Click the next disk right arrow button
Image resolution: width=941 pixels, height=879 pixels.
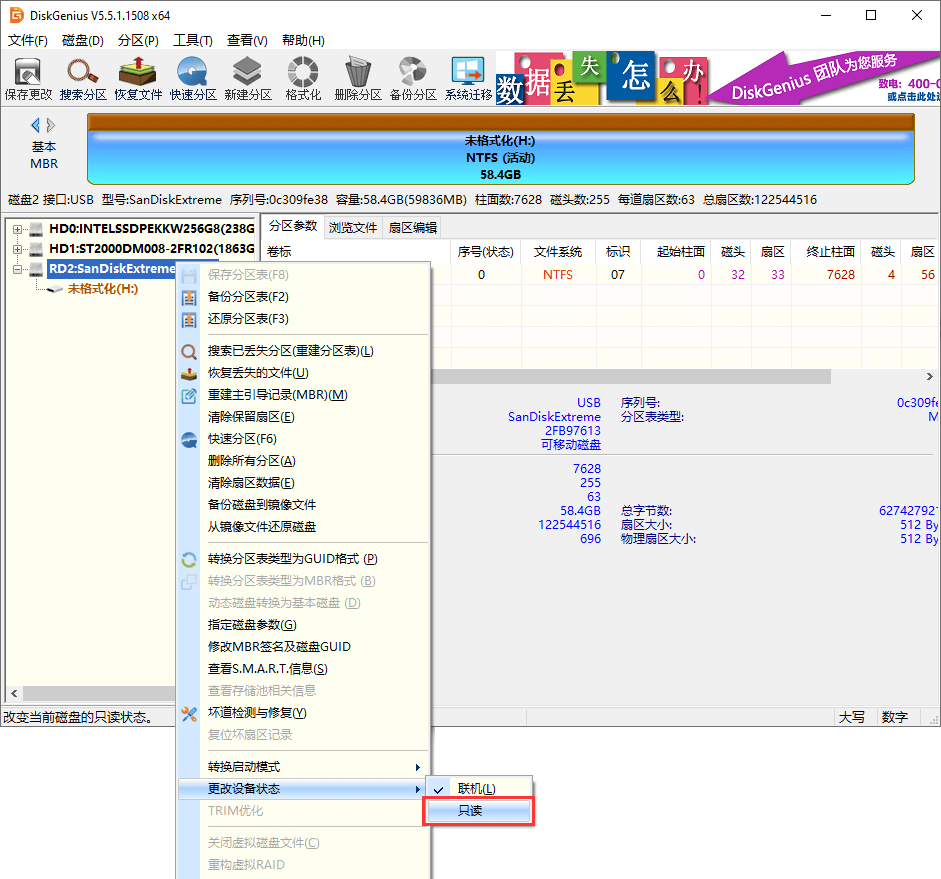click(x=52, y=125)
